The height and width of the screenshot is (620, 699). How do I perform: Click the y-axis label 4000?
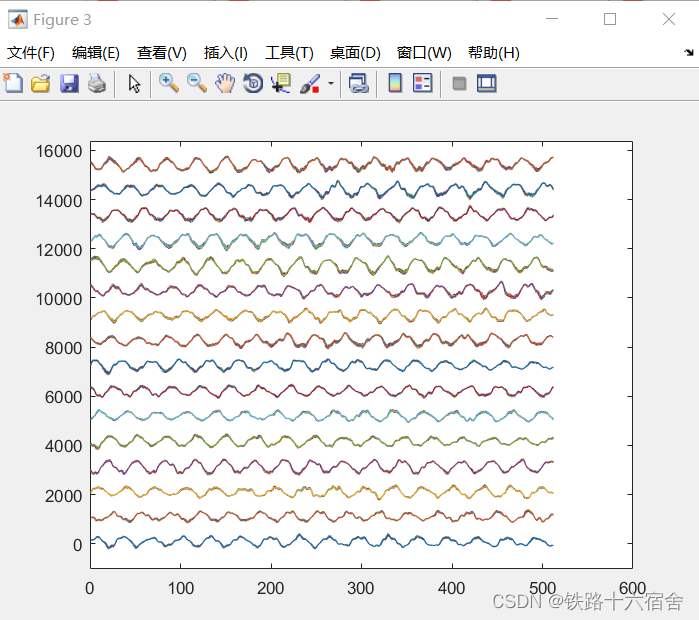(x=63, y=446)
